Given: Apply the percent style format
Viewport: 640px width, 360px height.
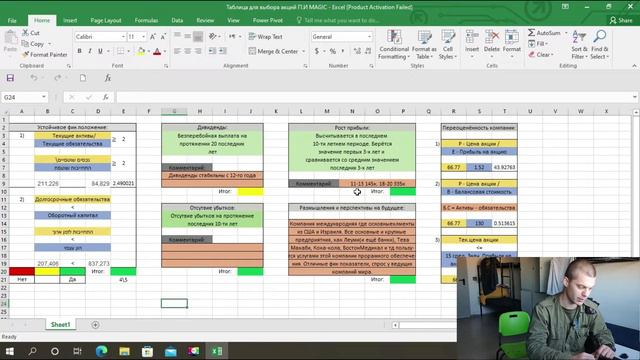Looking at the screenshot, I should point(333,51).
